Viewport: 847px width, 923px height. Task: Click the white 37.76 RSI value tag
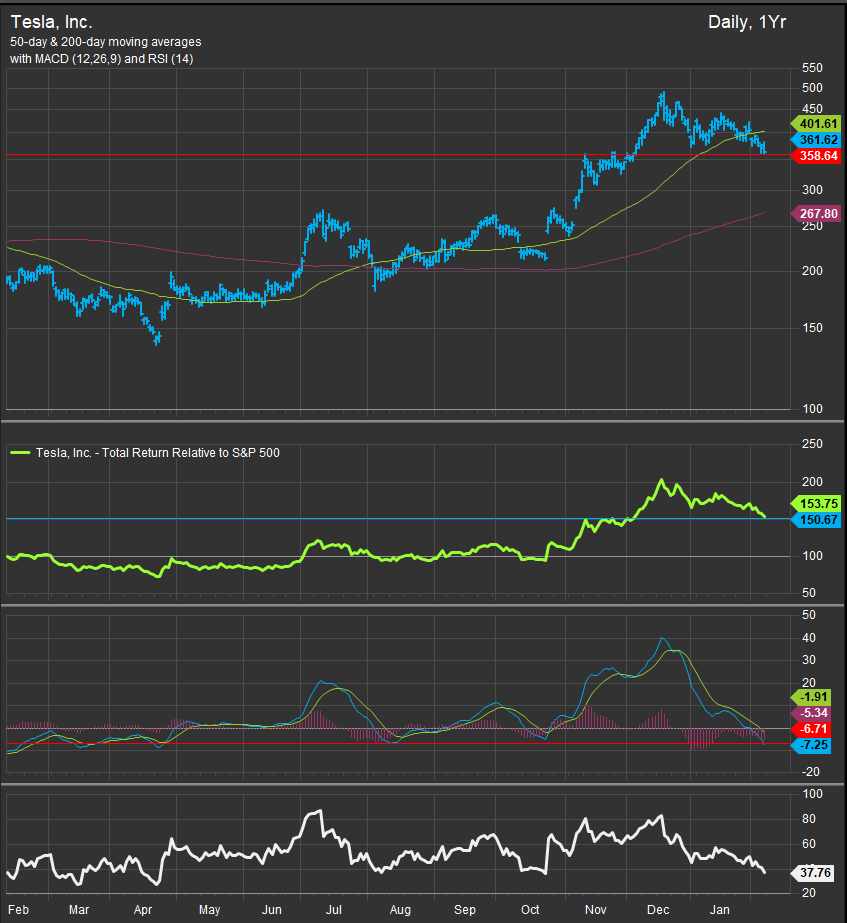pyautogui.click(x=813, y=872)
